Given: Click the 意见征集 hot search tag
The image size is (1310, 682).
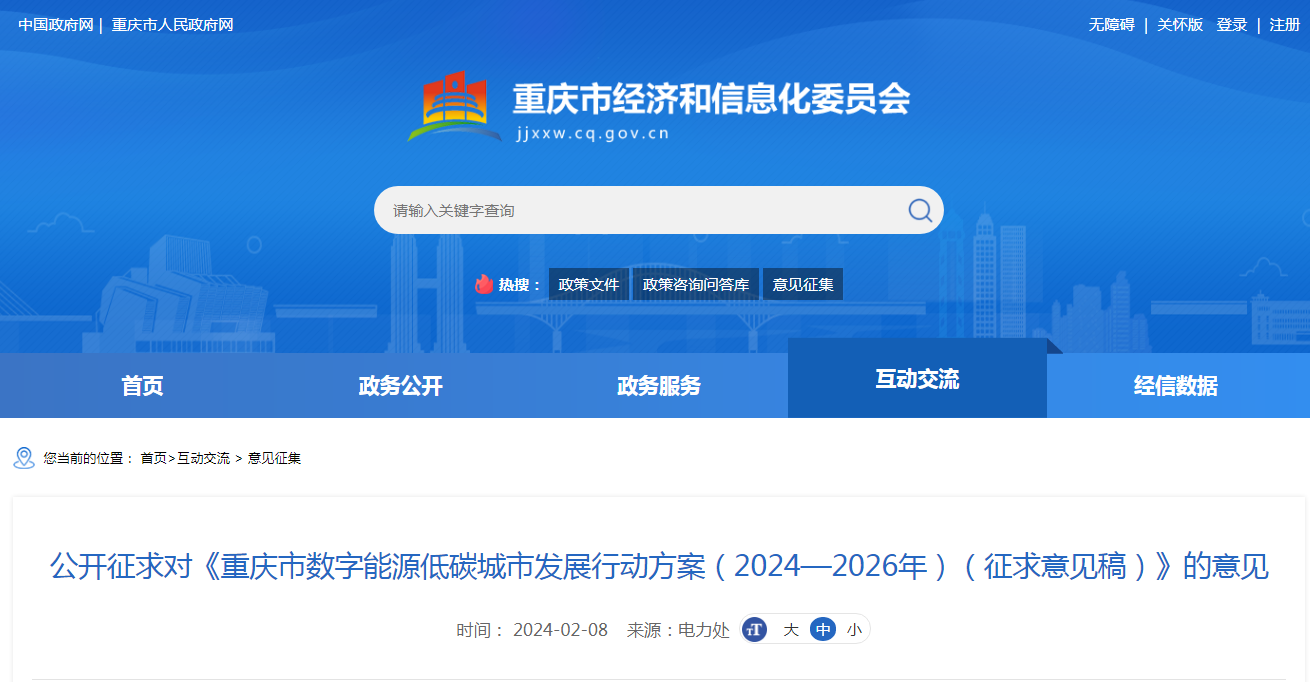Looking at the screenshot, I should [803, 284].
